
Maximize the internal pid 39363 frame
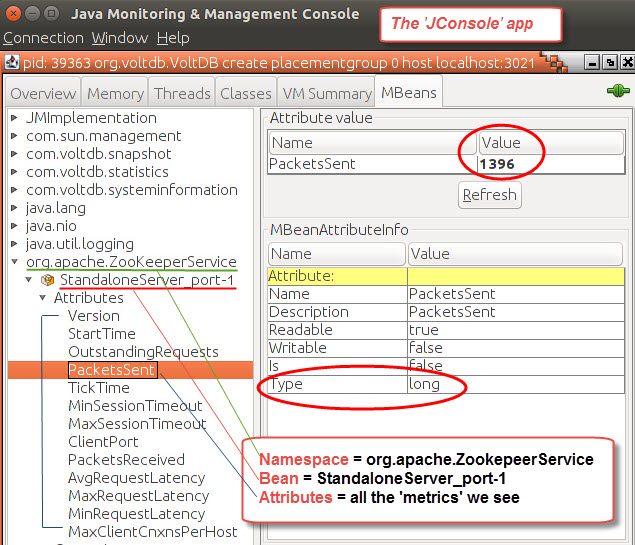pos(610,63)
